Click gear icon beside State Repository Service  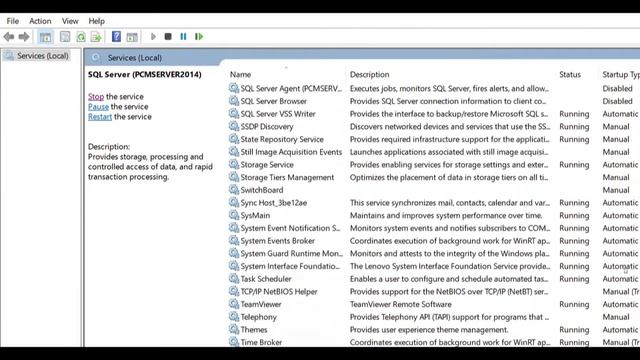tap(234, 139)
